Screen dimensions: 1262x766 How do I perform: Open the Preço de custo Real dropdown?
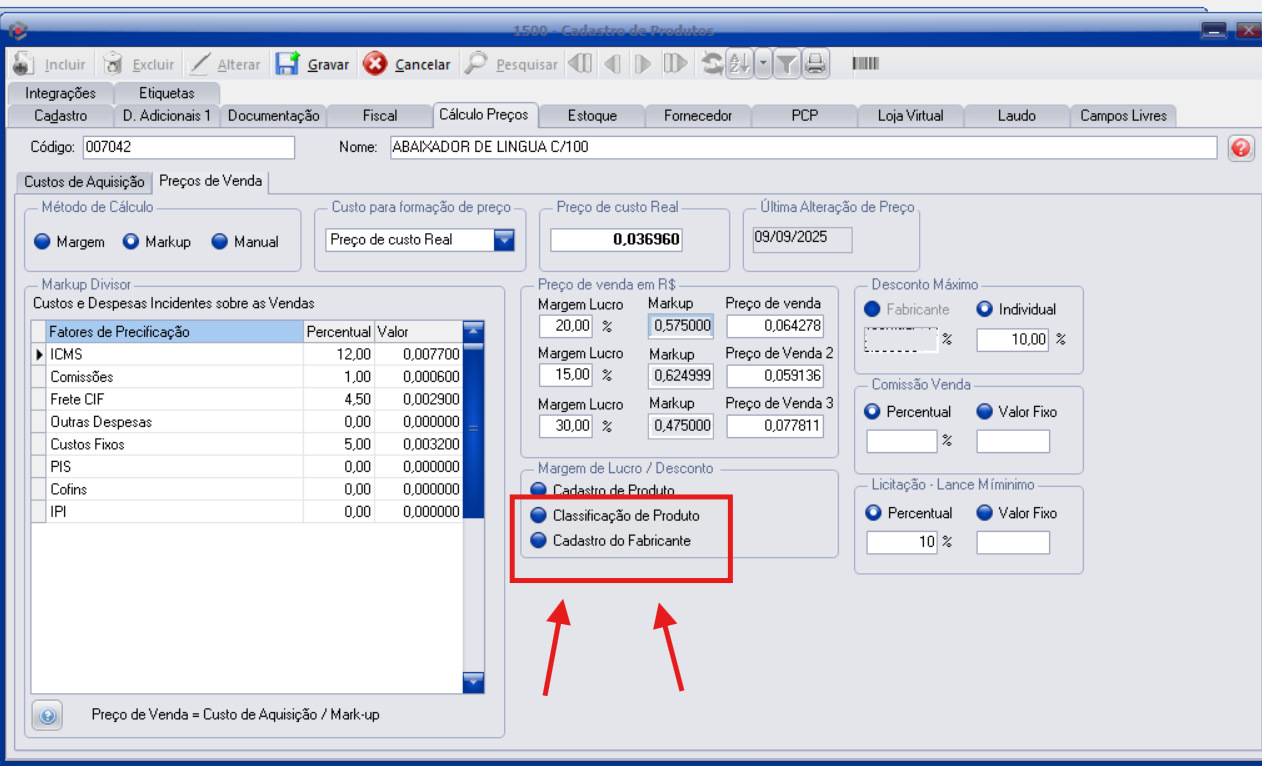point(504,240)
